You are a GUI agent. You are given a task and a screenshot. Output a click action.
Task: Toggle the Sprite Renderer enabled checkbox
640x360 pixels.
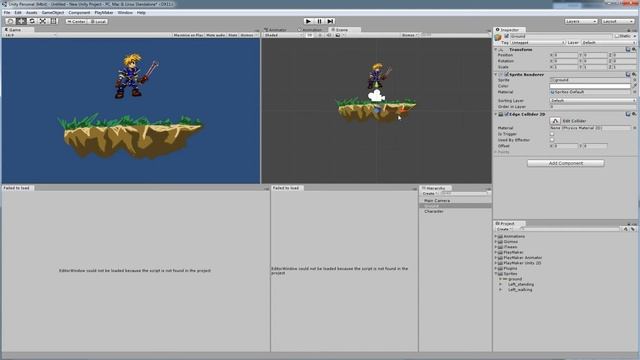coord(507,75)
